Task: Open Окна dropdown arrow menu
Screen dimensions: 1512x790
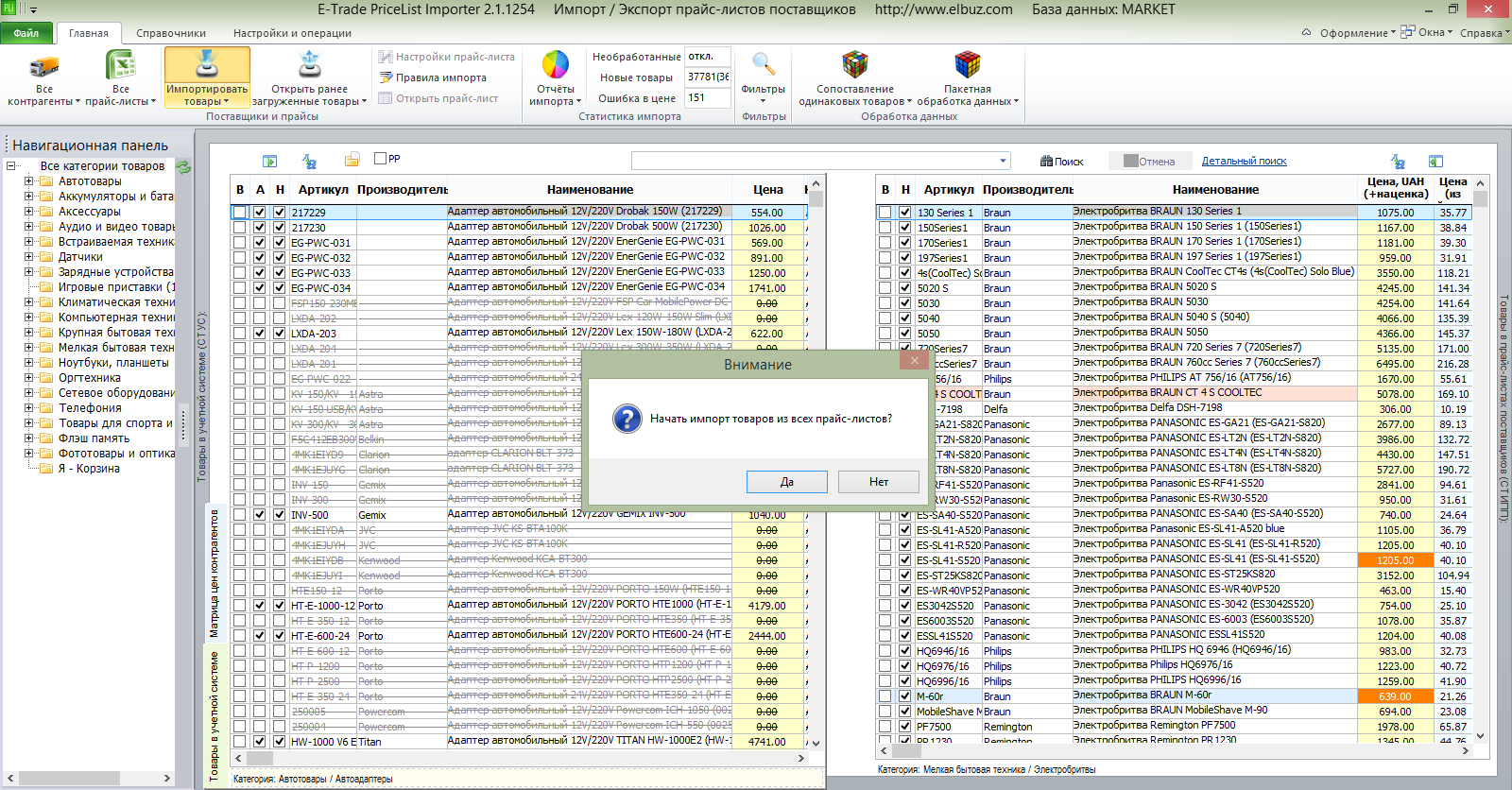Action: point(1450,32)
